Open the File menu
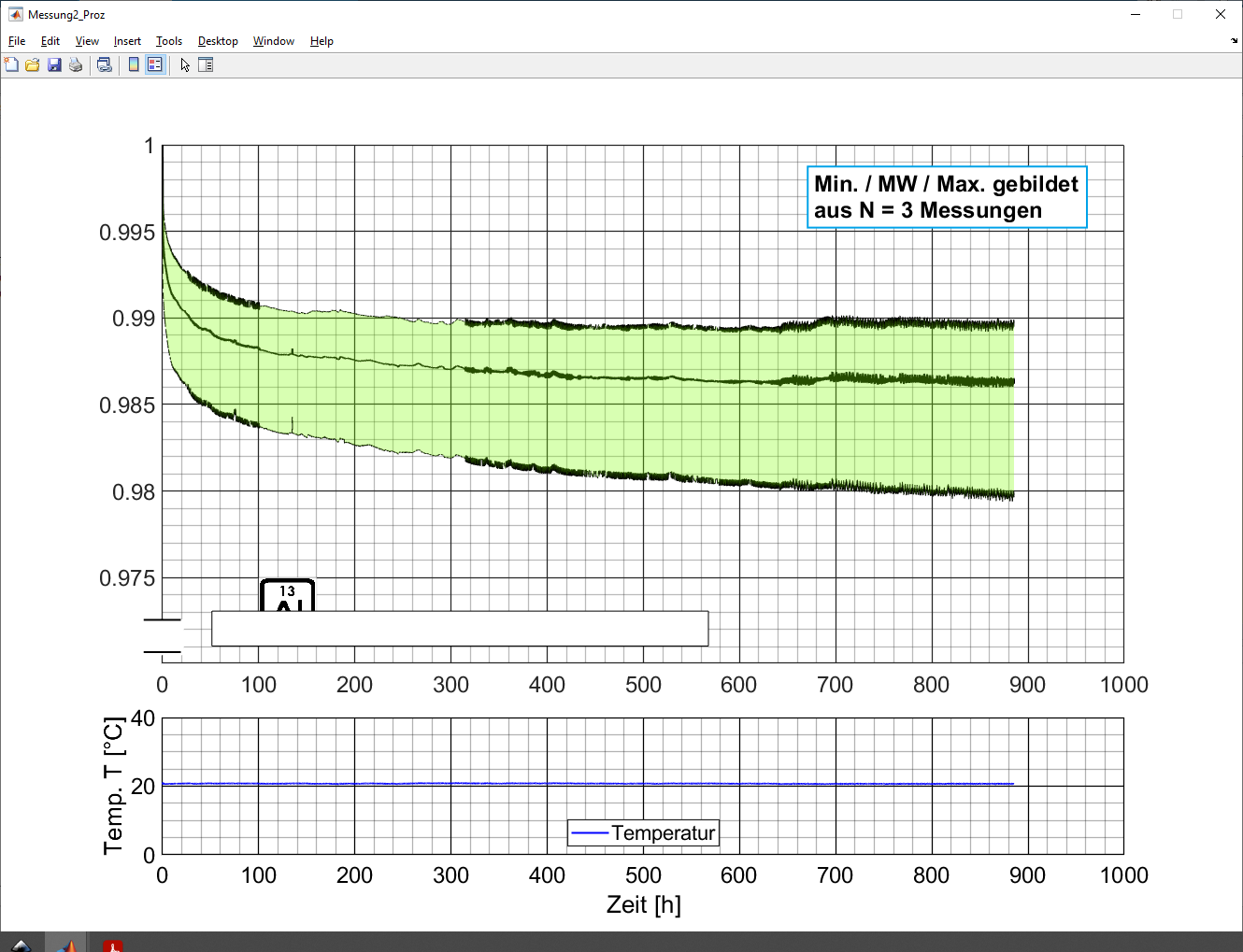 click(x=17, y=41)
